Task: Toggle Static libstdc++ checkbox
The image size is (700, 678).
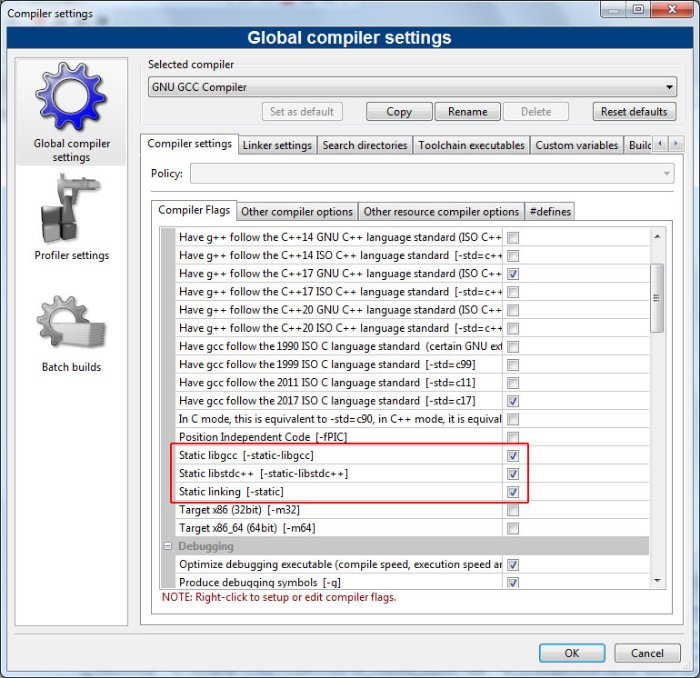Action: pyautogui.click(x=513, y=473)
